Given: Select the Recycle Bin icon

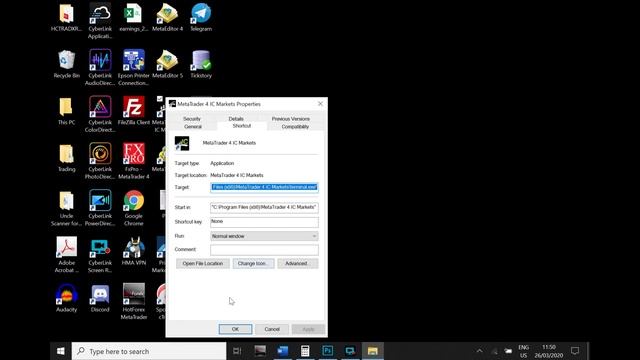Looking at the screenshot, I should click(x=67, y=64).
